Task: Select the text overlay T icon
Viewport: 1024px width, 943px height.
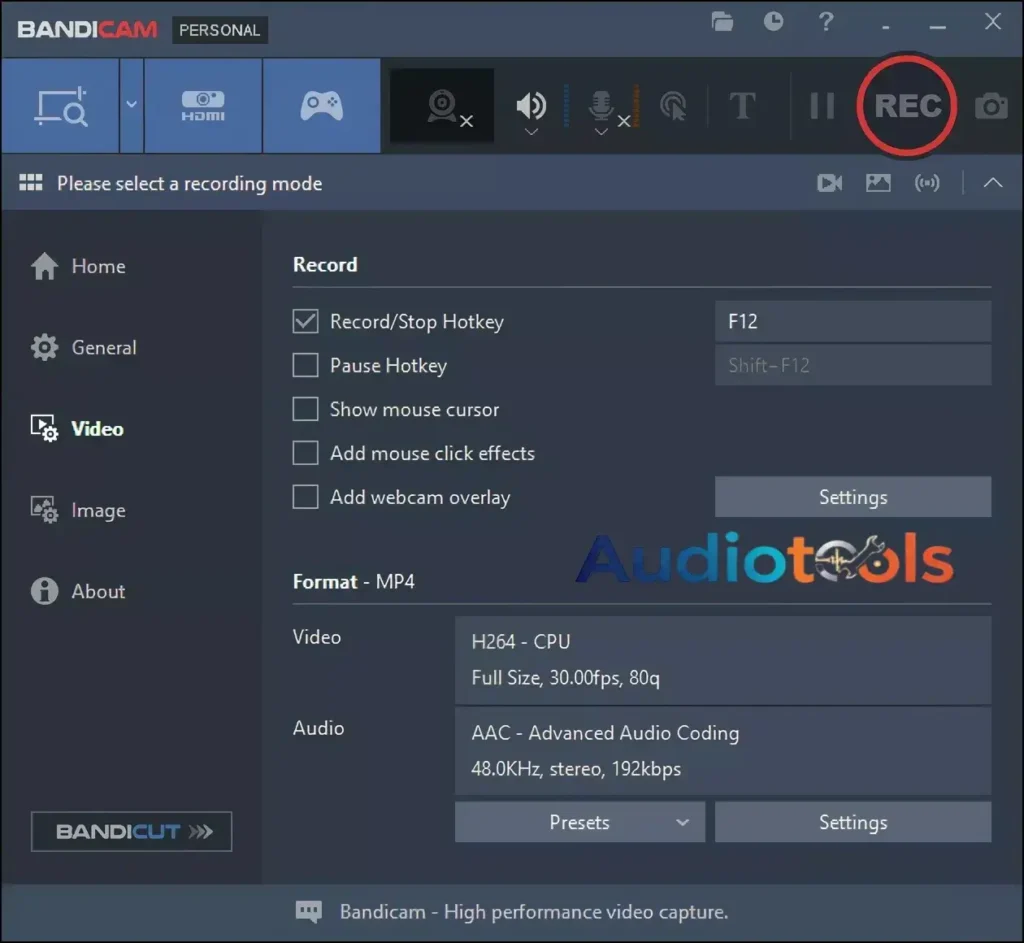Action: [x=742, y=105]
